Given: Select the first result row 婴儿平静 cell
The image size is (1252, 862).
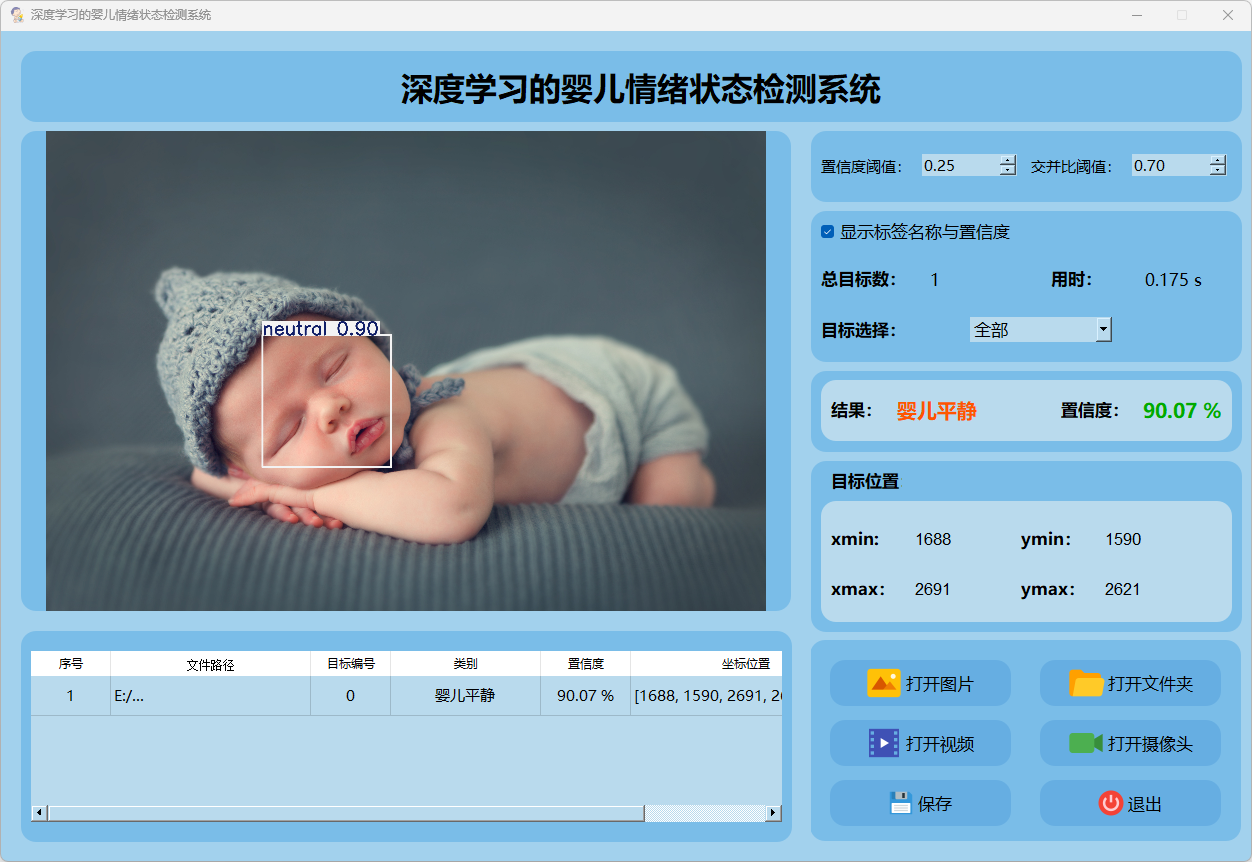Looking at the screenshot, I should coord(465,696).
